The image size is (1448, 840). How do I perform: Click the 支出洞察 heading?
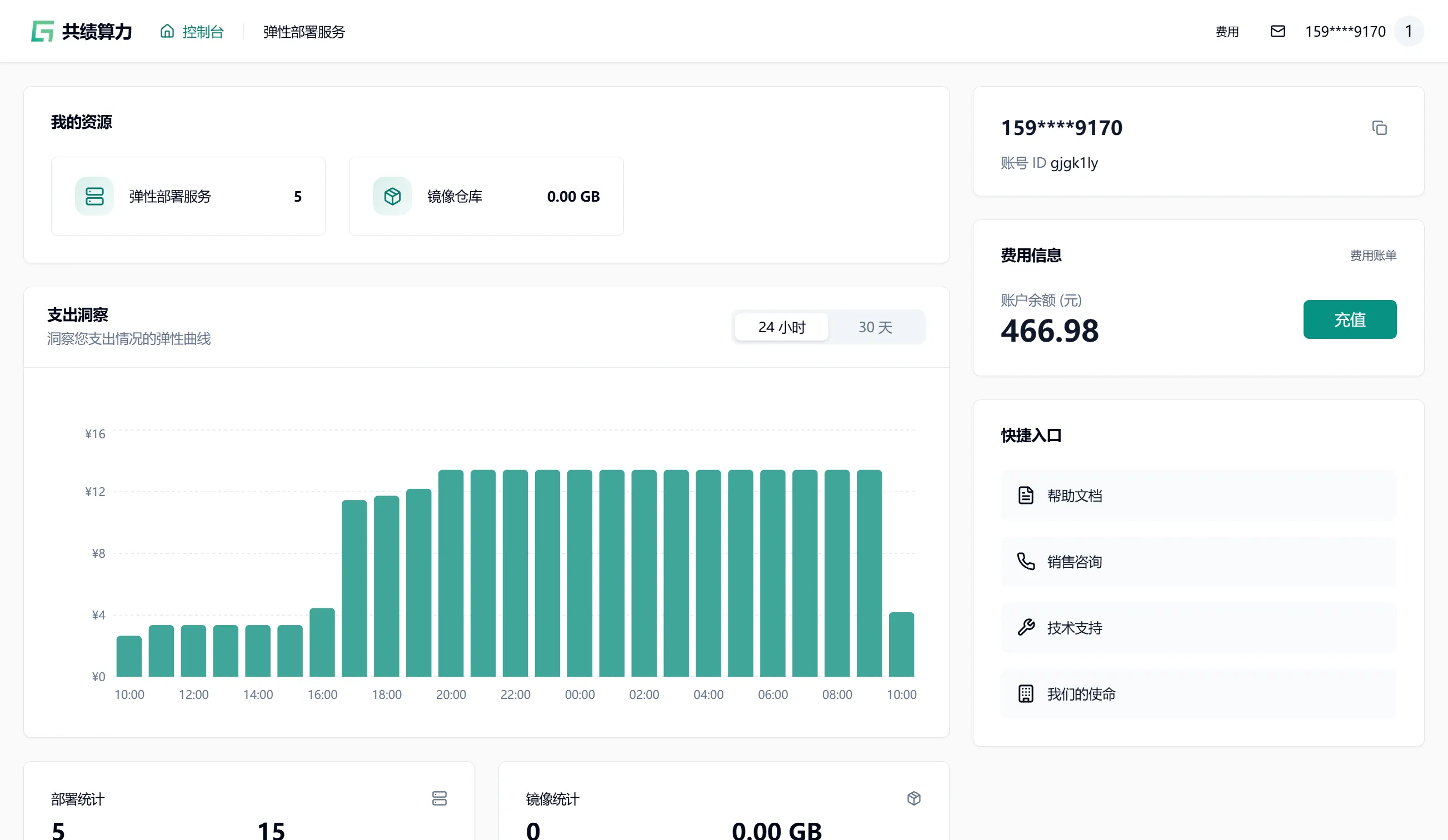[78, 315]
